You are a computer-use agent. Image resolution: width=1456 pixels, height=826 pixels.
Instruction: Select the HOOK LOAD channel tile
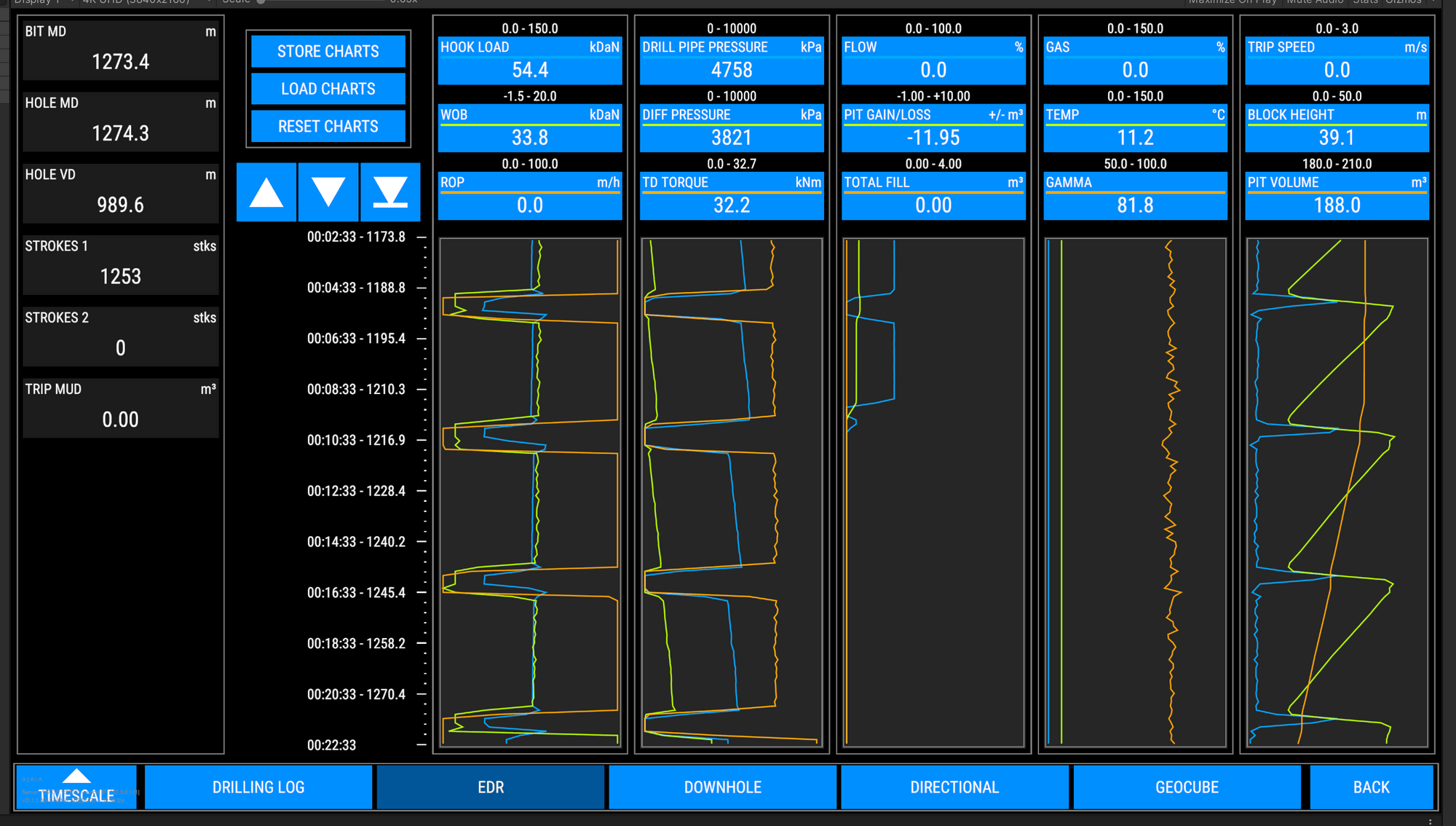(x=529, y=60)
